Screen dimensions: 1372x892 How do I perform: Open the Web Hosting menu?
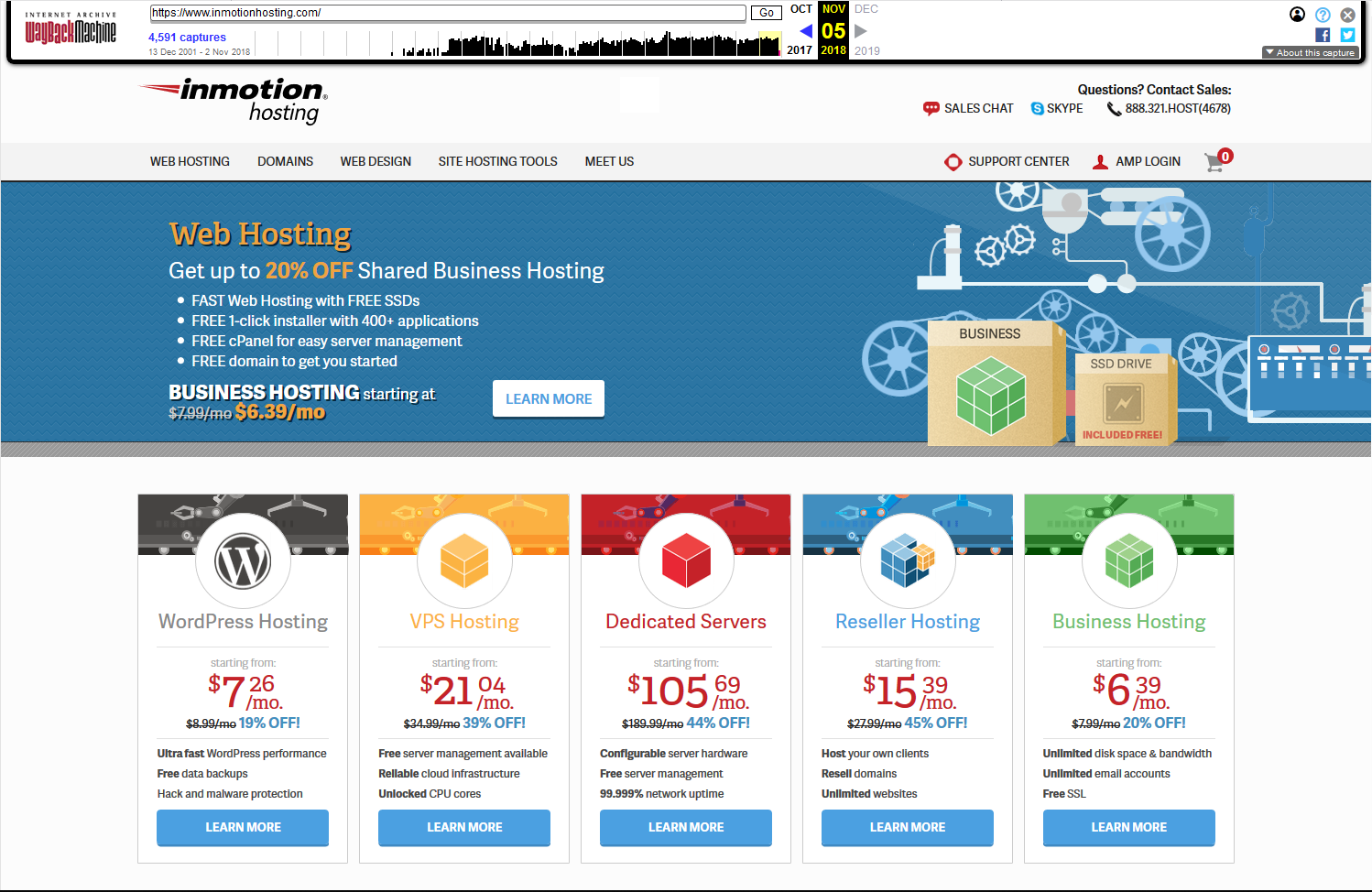(x=190, y=161)
